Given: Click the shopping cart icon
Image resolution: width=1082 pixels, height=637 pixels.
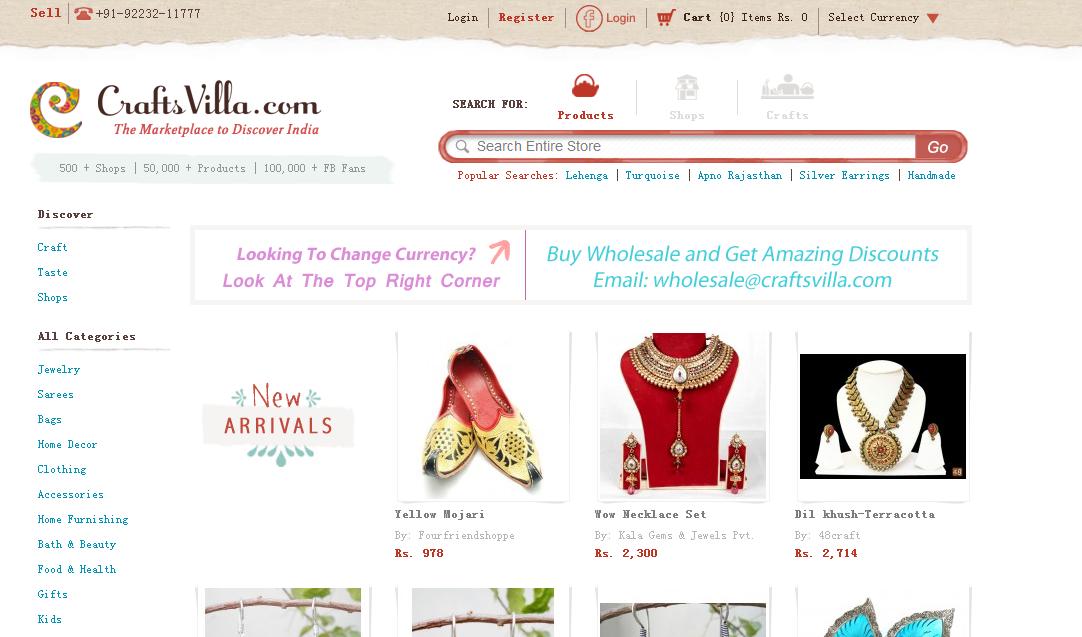Looking at the screenshot, I should tap(665, 17).
